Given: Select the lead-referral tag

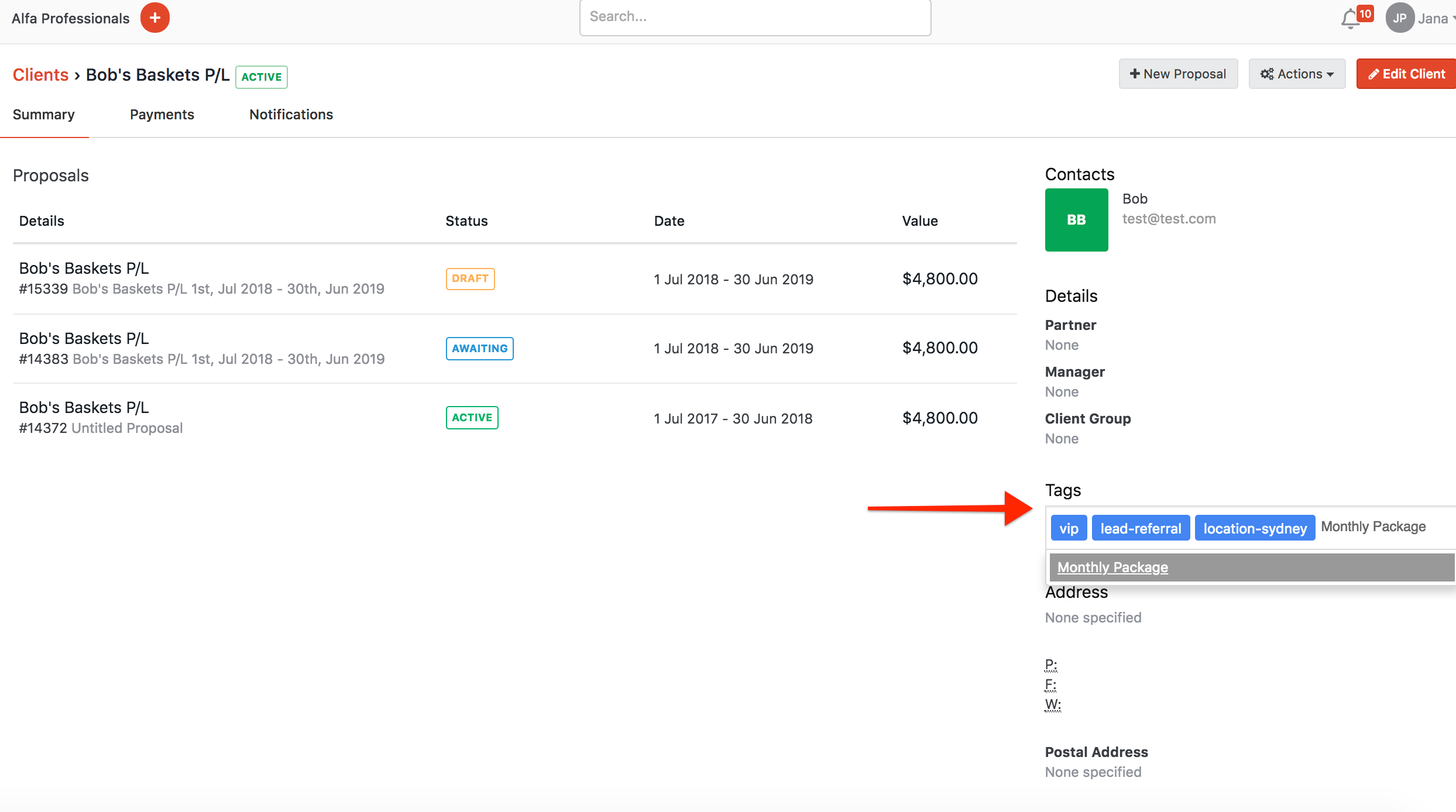Looking at the screenshot, I should [x=1141, y=528].
